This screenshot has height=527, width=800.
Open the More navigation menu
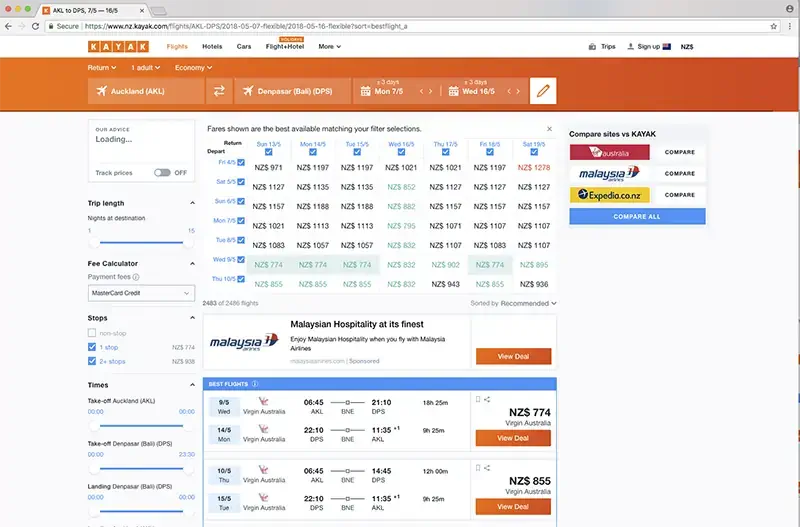(328, 46)
